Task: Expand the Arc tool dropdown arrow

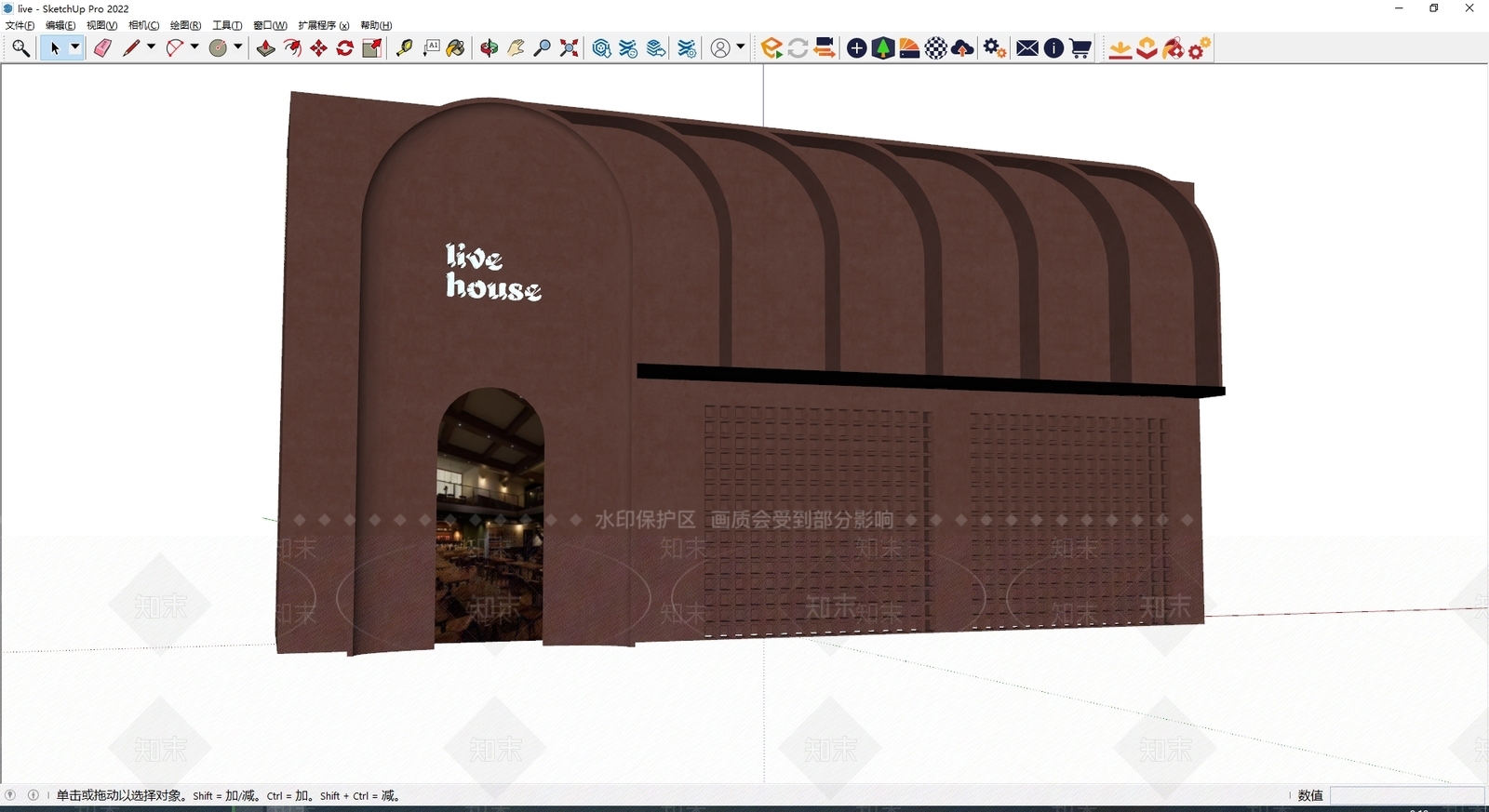Action: tap(195, 47)
